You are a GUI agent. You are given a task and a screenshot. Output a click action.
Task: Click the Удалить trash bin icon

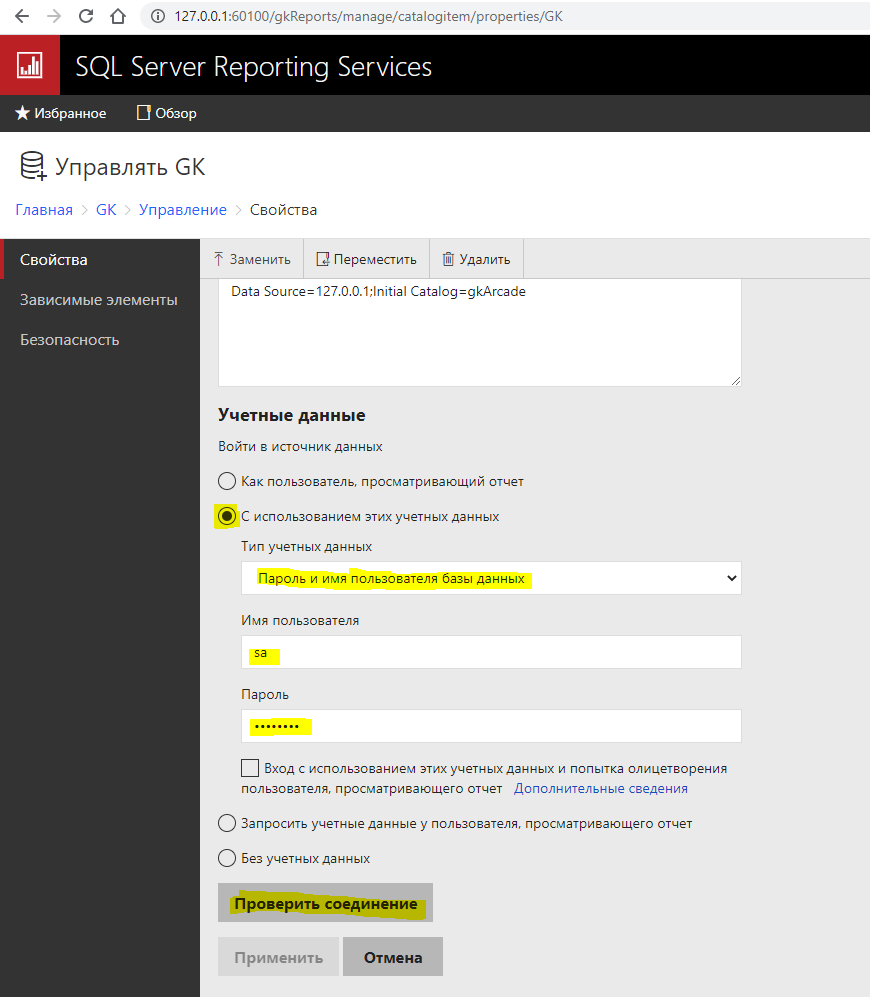448,259
